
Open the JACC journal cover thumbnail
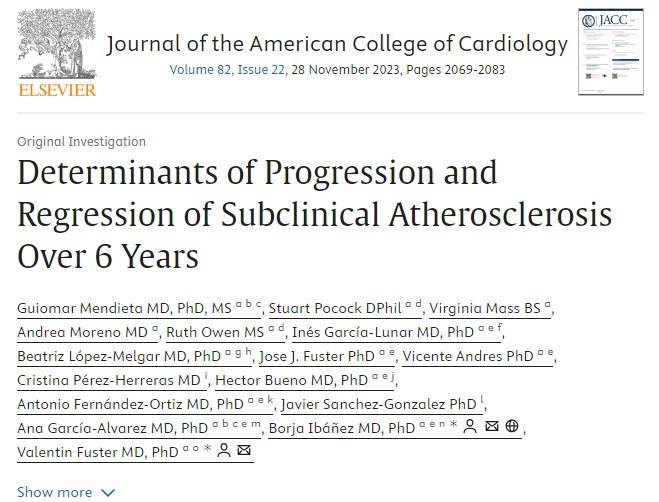tap(609, 51)
